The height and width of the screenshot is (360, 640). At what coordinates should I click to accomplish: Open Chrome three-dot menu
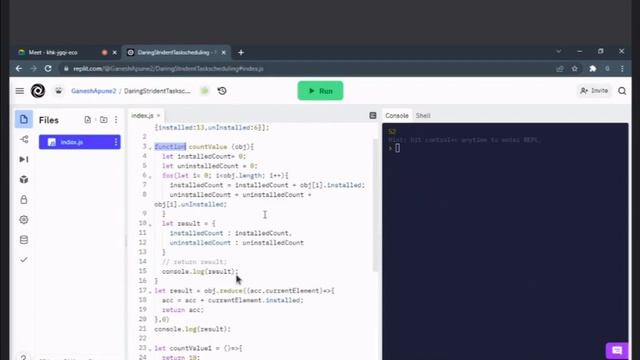tap(622, 69)
